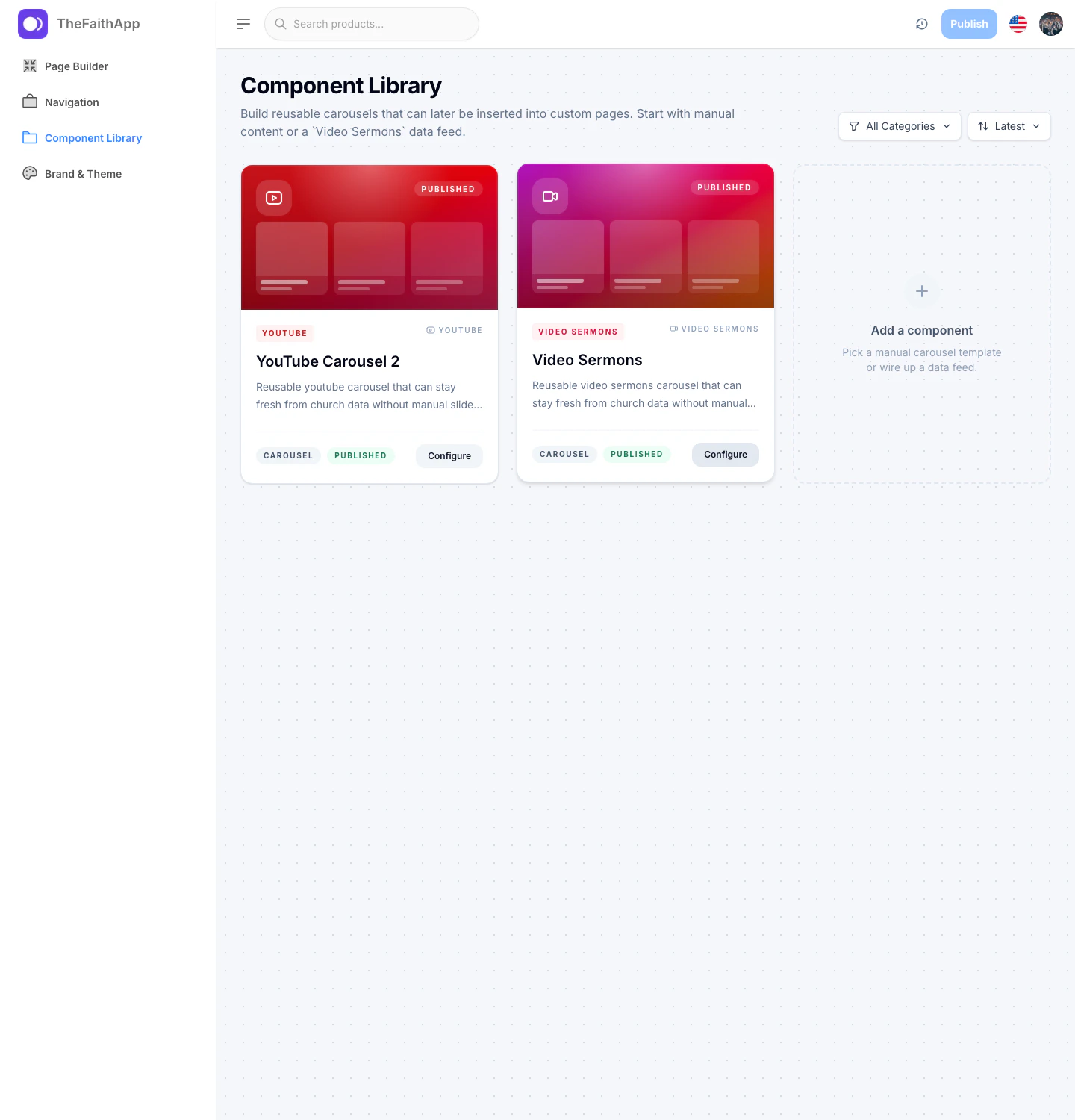Click the plus icon to add component
This screenshot has height=1120, width=1075.
922,291
